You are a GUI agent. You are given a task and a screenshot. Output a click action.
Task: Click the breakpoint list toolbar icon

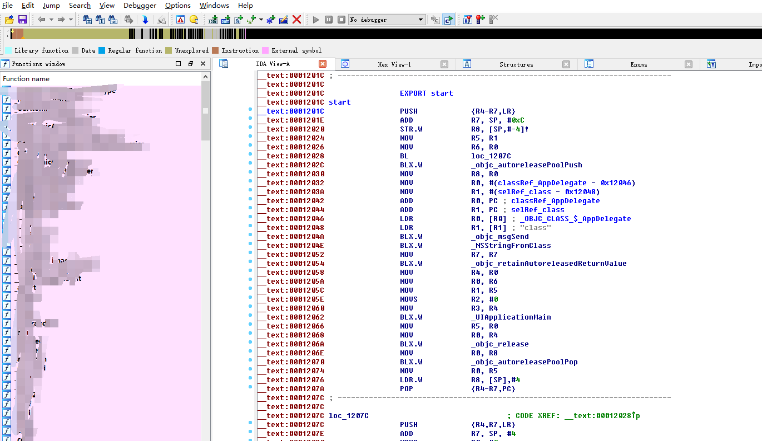point(467,19)
